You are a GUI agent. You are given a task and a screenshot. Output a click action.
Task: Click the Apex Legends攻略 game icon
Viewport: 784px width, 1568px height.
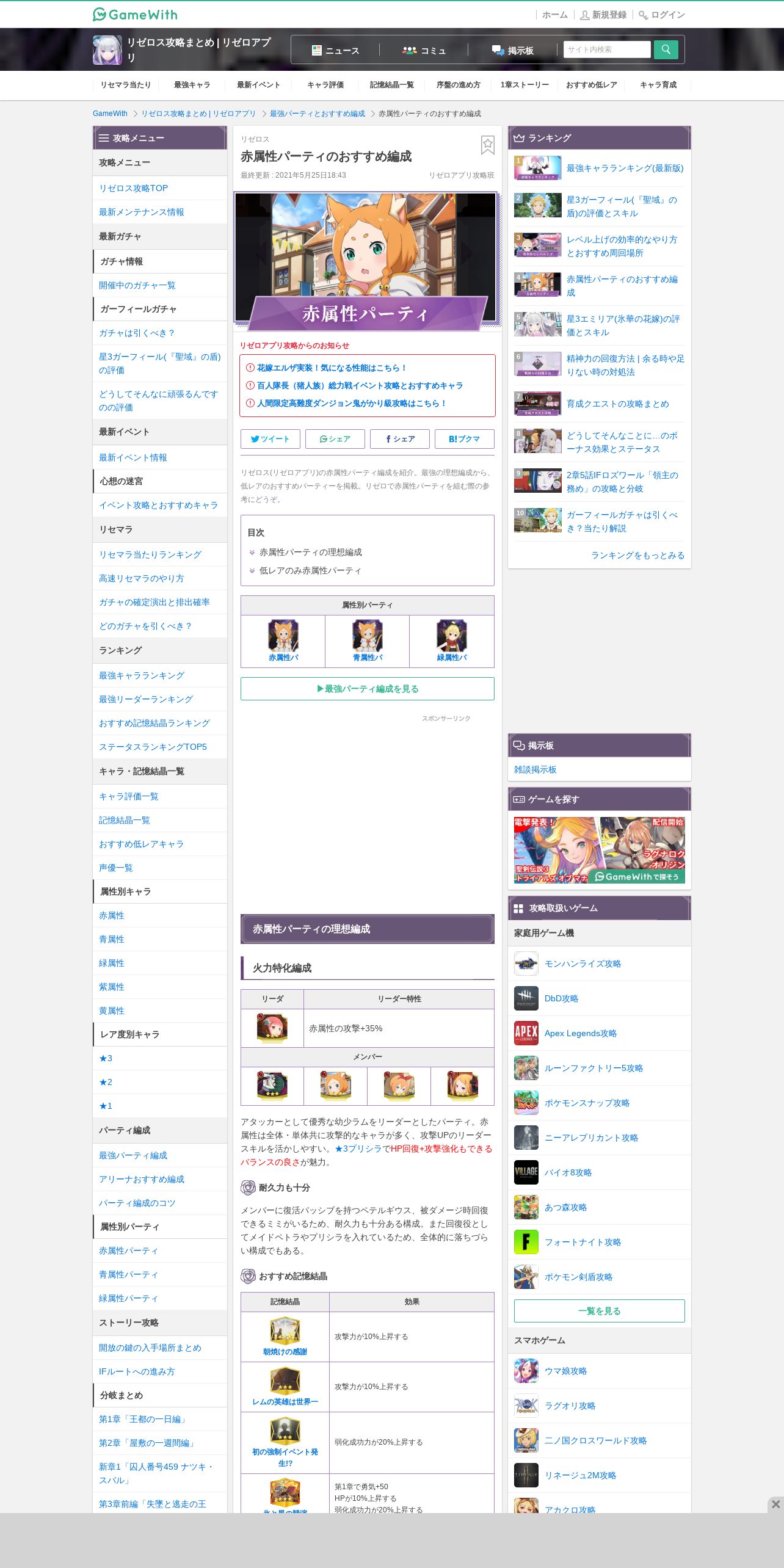(526, 1033)
